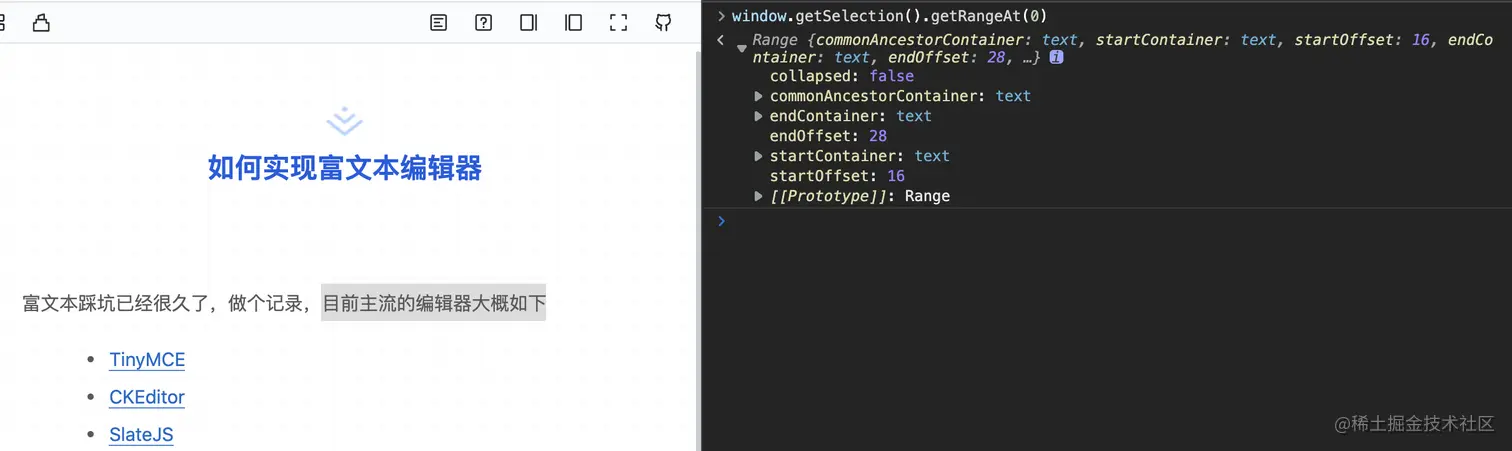Expand the [[Prototype]] Range entry
Image resolution: width=1512 pixels, height=451 pixels.
click(x=758, y=196)
